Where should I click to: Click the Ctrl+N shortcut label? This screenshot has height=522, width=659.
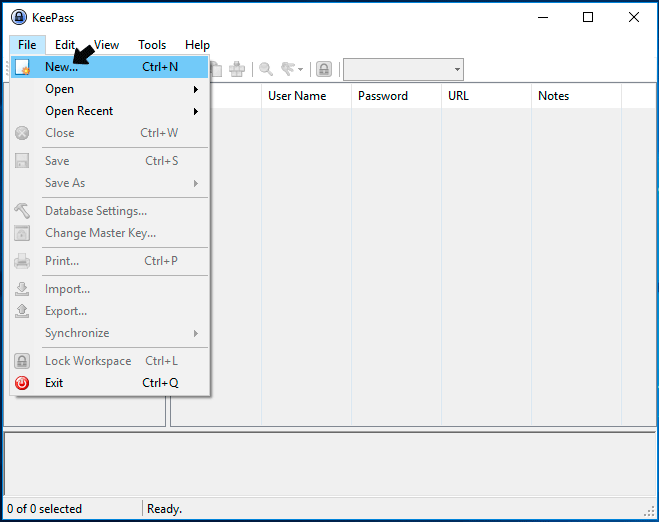click(160, 67)
